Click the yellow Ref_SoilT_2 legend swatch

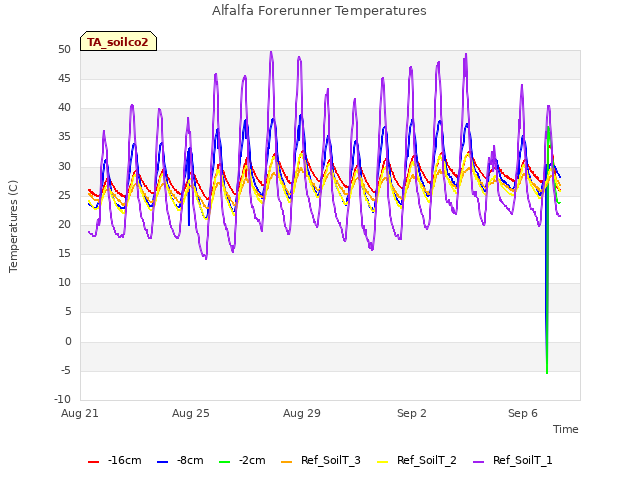click(382, 462)
